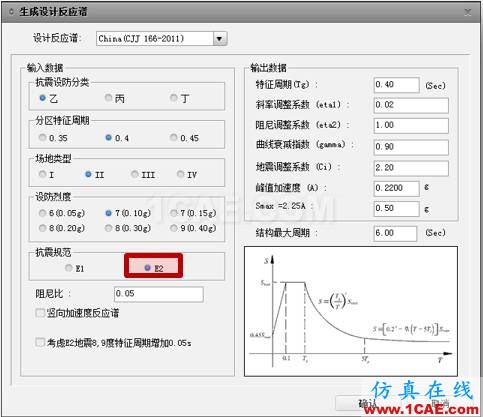Click the Smax 0.50 field
The height and width of the screenshot is (417, 483).
(x=396, y=209)
